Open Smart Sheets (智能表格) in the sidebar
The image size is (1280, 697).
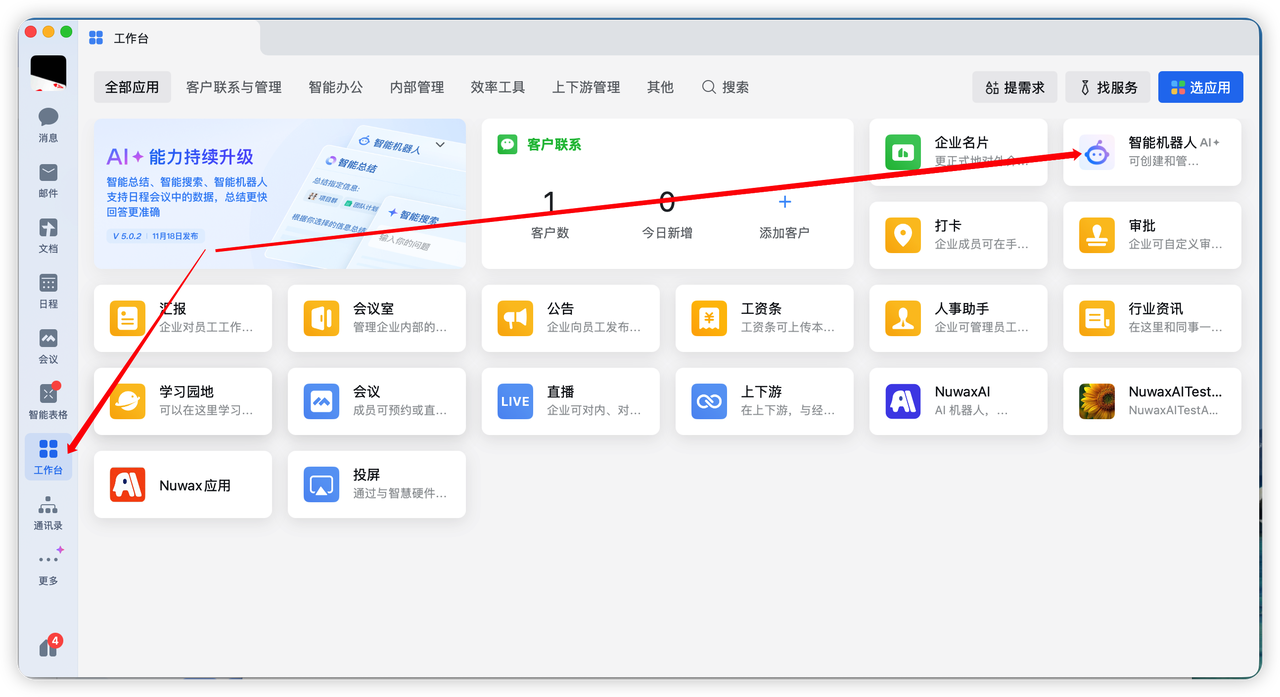pos(48,401)
